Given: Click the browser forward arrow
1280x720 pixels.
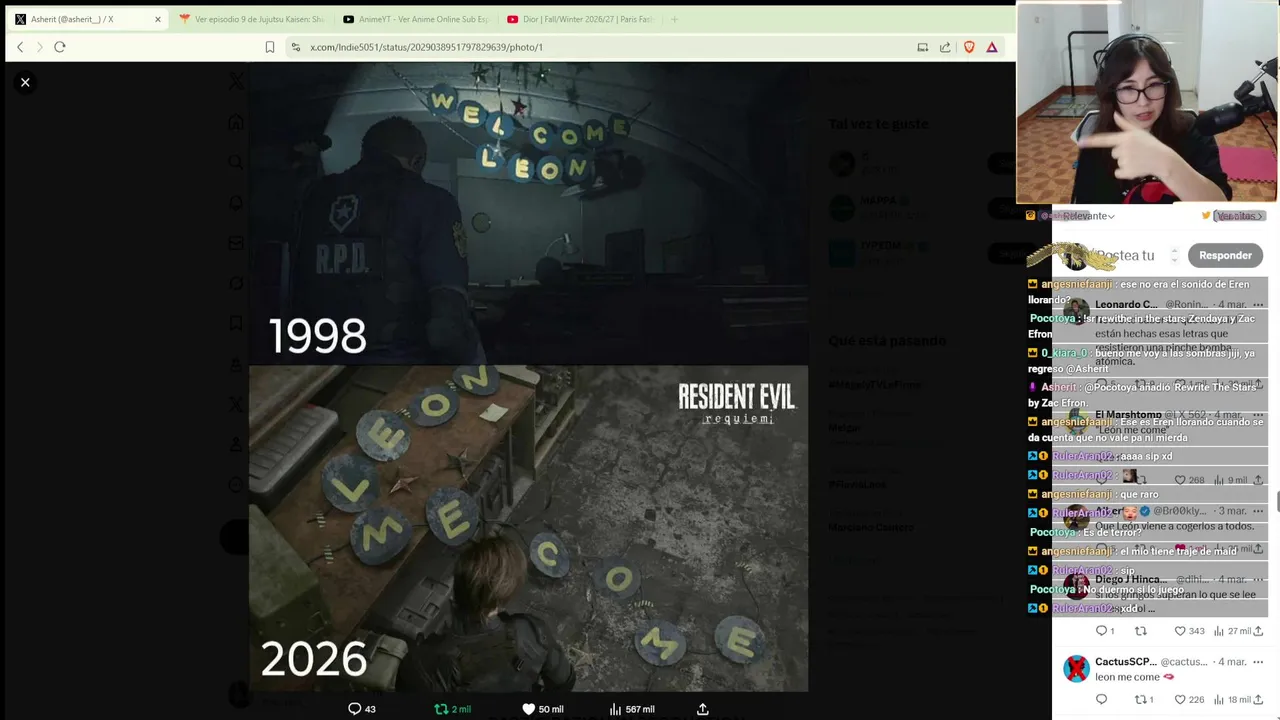Looking at the screenshot, I should tap(40, 47).
